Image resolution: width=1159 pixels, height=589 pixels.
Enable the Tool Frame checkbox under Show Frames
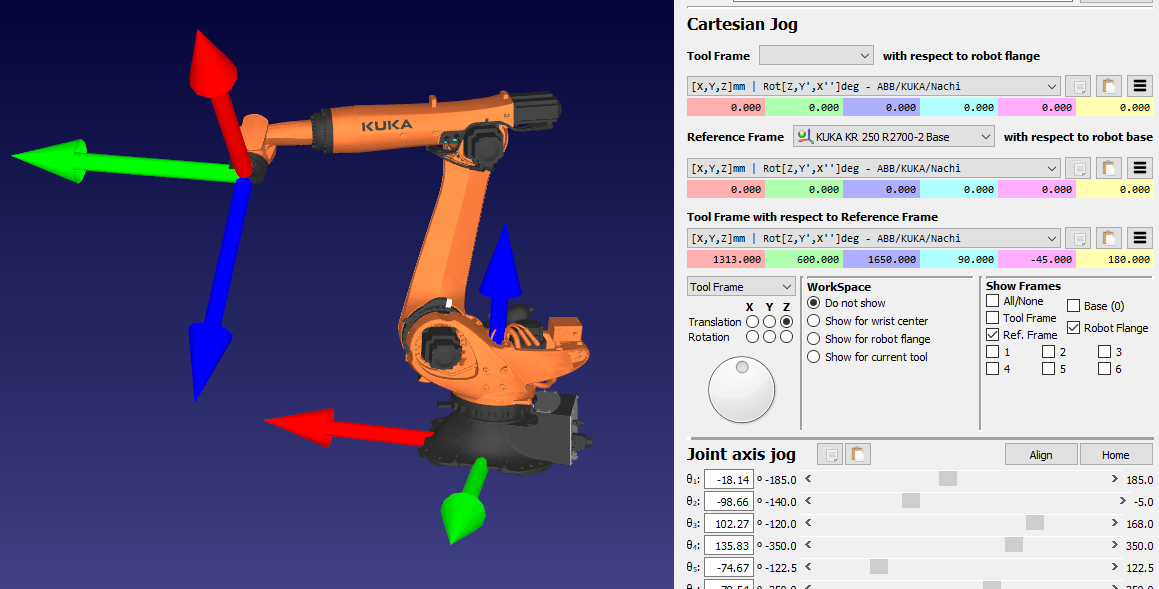pyautogui.click(x=993, y=318)
